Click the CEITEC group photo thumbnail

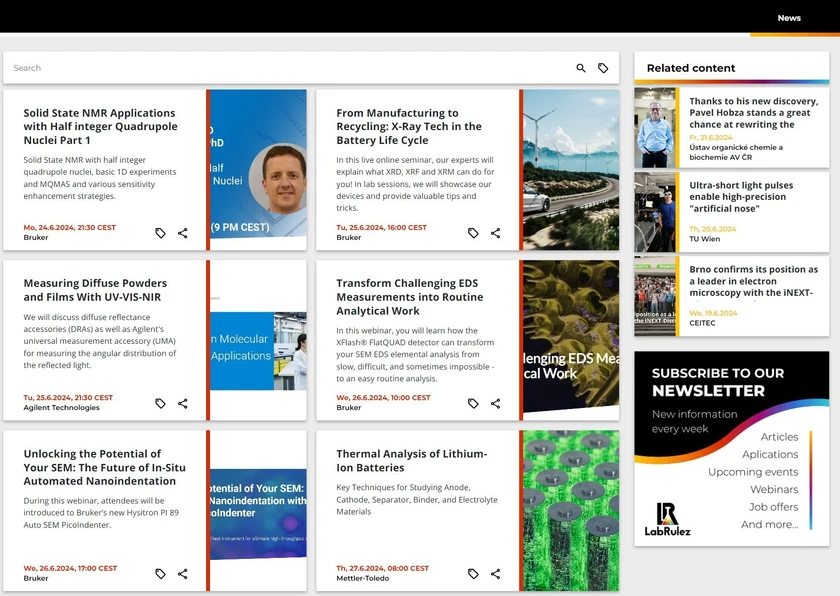[655, 296]
